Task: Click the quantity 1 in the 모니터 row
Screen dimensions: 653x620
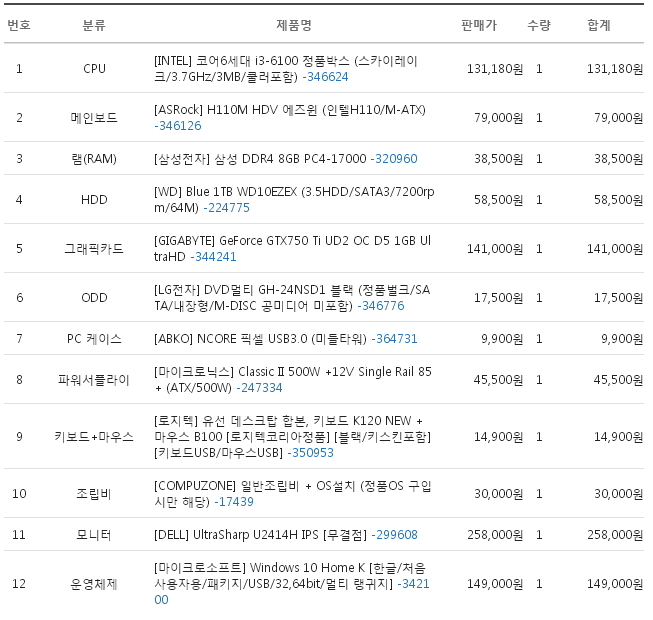Action: [x=539, y=535]
